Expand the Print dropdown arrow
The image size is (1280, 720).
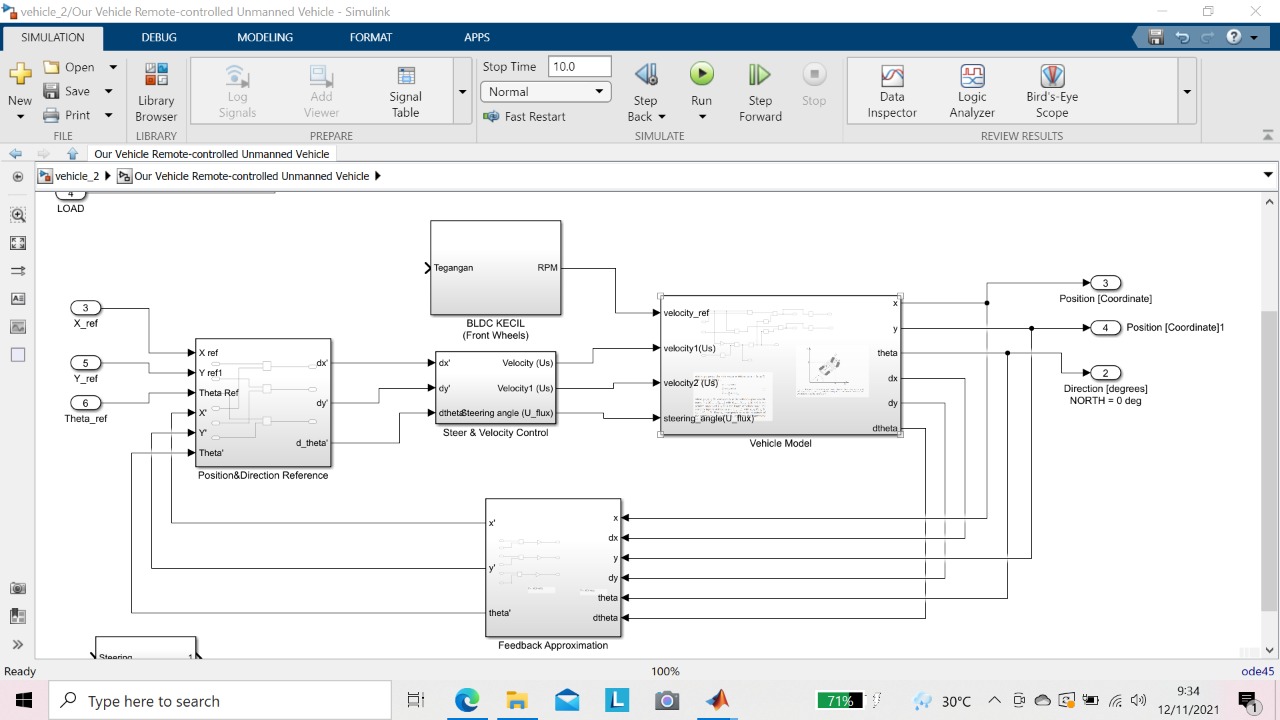108,115
